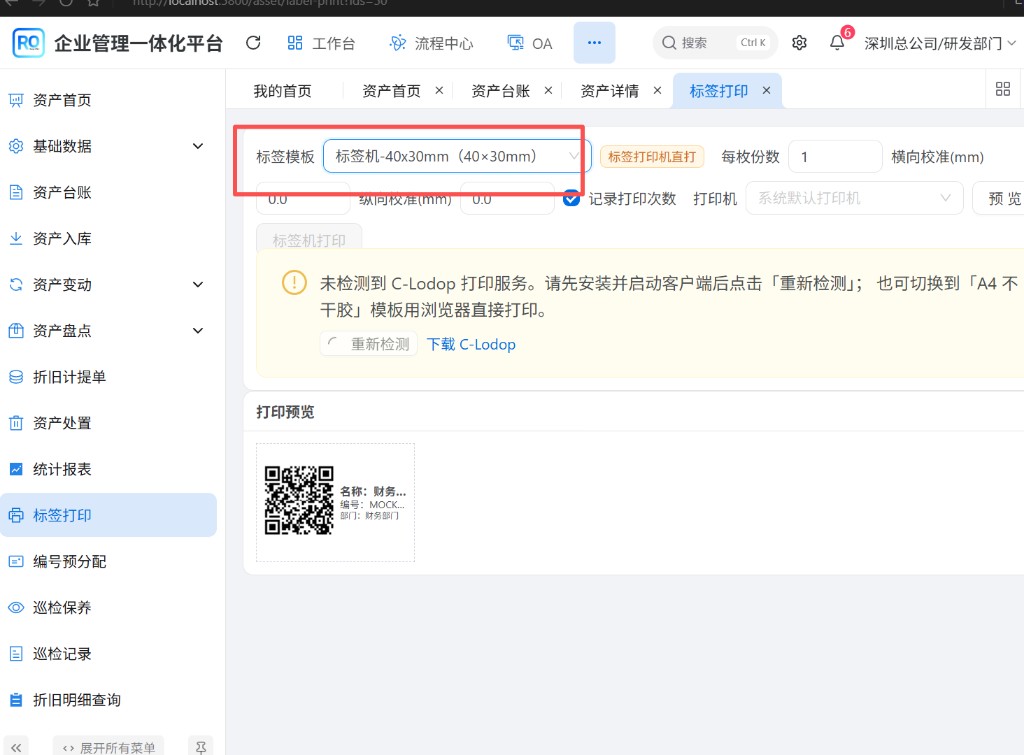Click the 标签打印机直打 tag
The width and height of the screenshot is (1024, 755).
coord(652,157)
